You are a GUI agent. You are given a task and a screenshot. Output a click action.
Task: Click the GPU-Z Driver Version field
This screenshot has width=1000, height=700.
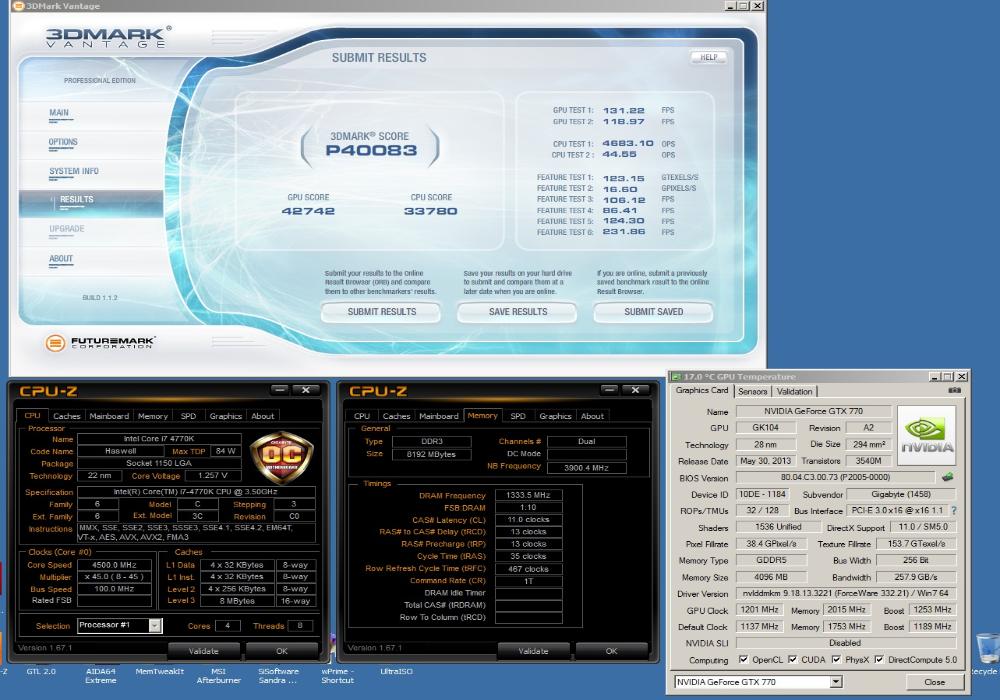point(846,593)
